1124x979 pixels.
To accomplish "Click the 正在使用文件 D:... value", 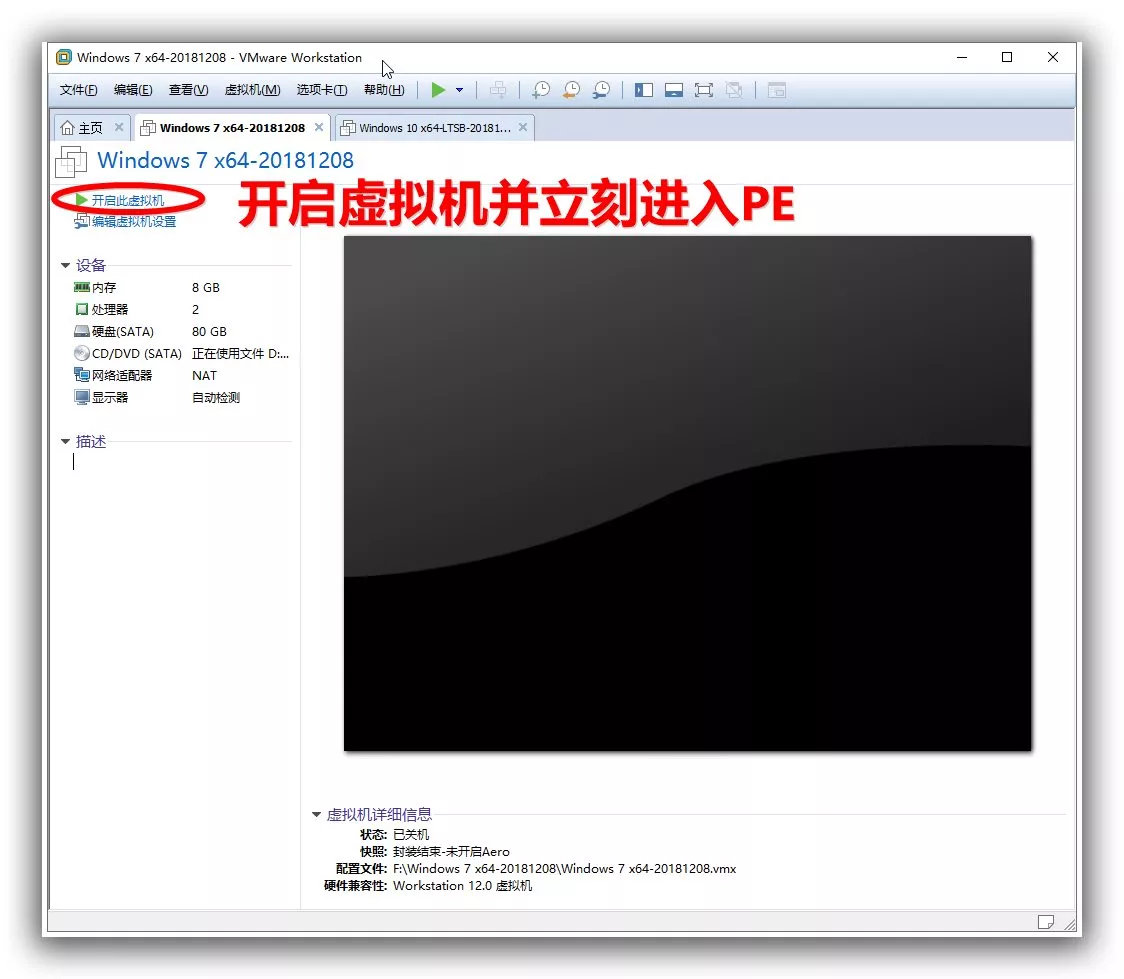I will point(241,353).
